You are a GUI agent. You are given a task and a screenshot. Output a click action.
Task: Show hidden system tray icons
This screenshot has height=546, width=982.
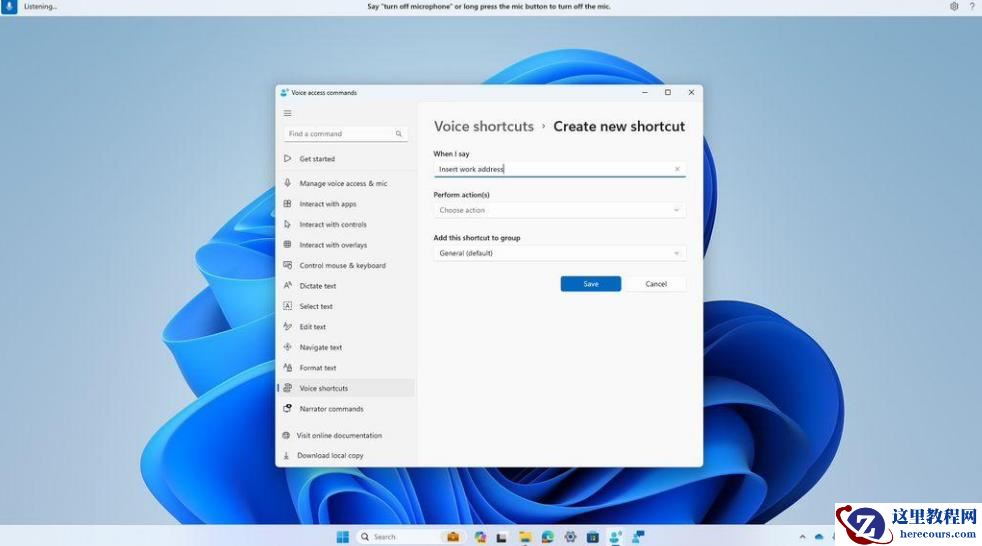tap(802, 537)
